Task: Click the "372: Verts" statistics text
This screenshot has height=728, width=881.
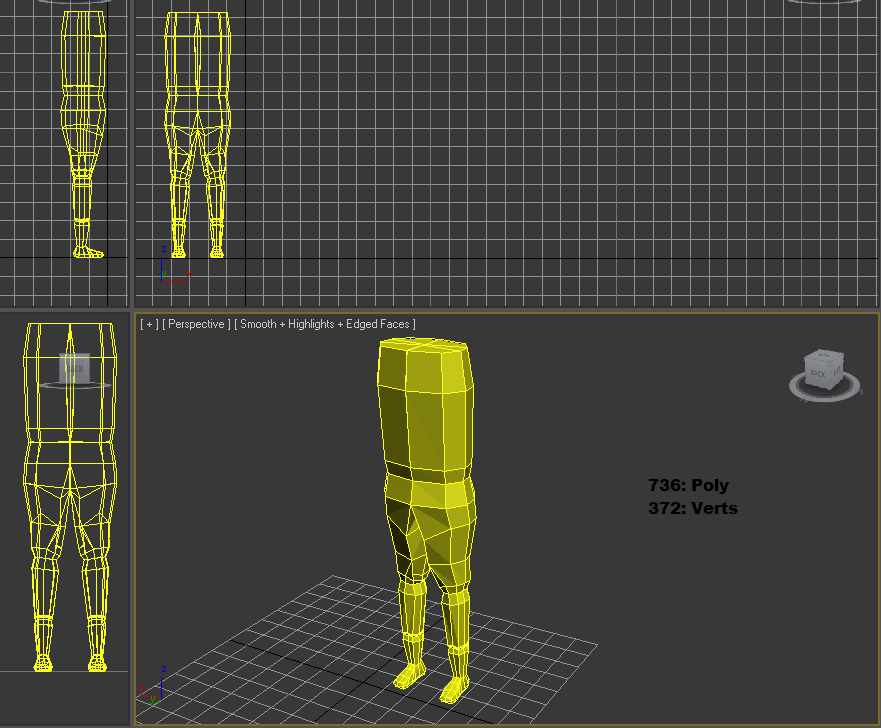Action: point(693,508)
